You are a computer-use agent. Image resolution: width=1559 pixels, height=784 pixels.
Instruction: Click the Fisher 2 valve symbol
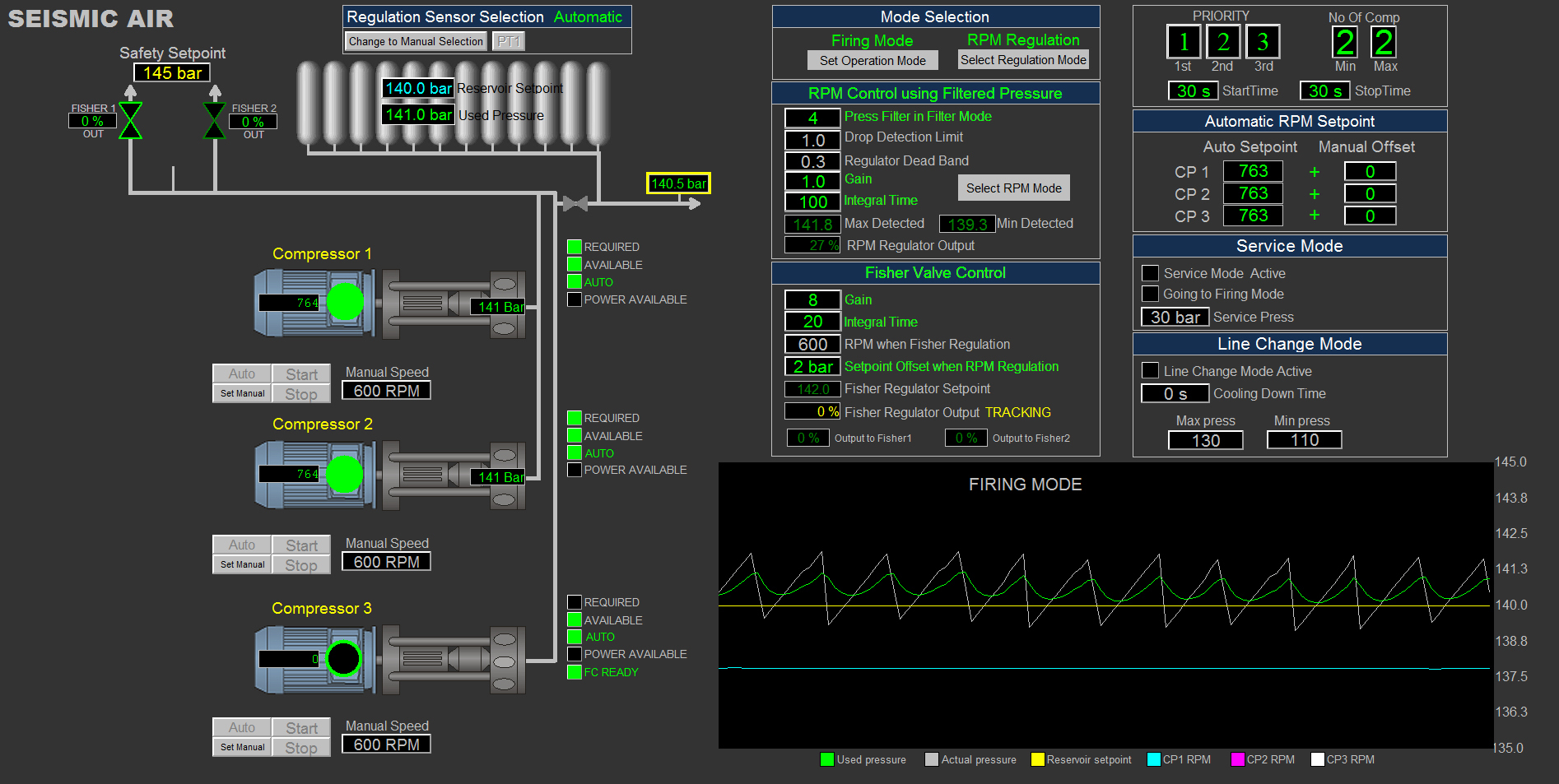[215, 121]
